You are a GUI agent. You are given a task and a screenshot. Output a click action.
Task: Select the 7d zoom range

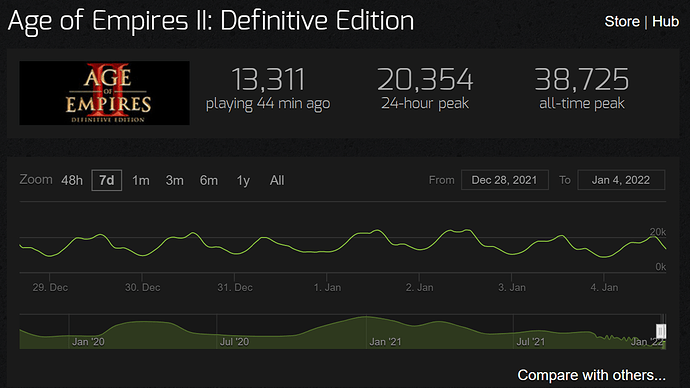(x=106, y=180)
